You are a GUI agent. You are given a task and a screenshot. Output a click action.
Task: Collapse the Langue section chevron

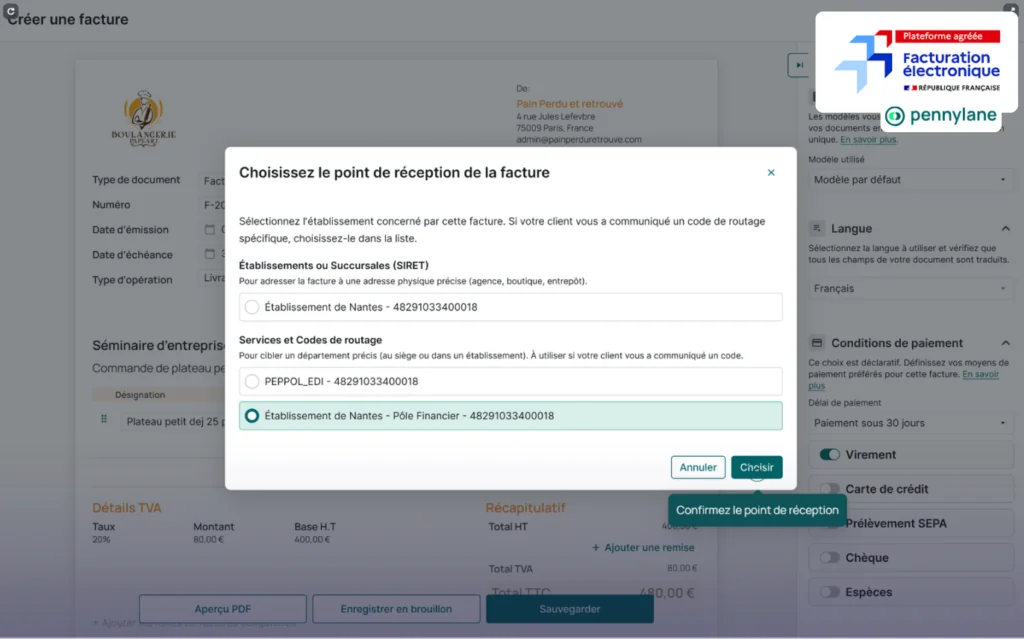(x=1005, y=229)
